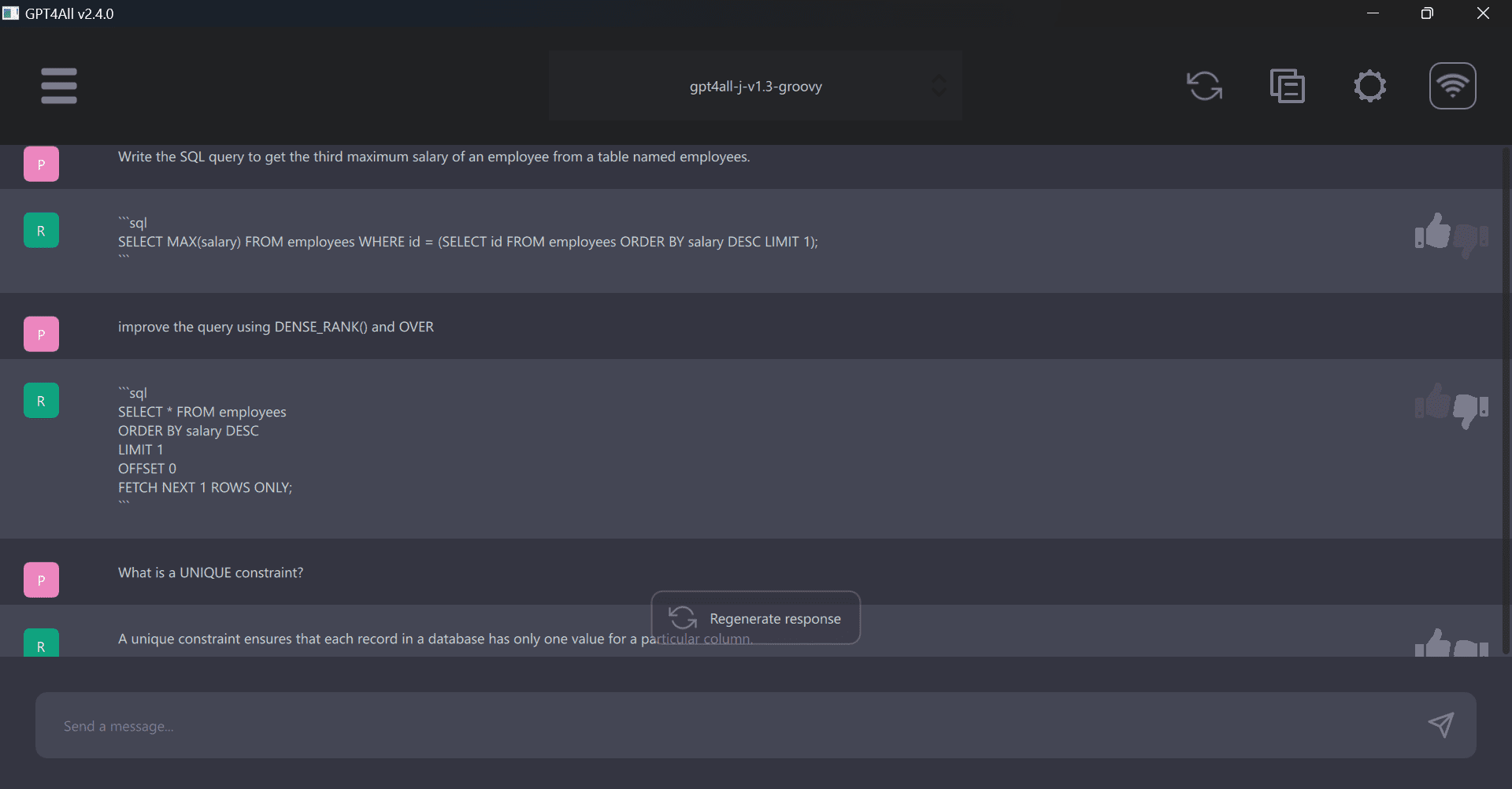The height and width of the screenshot is (789, 1512).
Task: Click the 'ORDER BY salary DESC' line
Action: (x=188, y=431)
